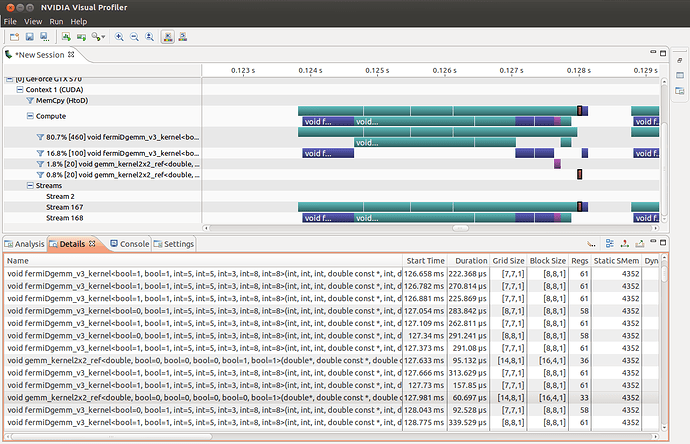Screen dimensions: 690x444
Task: Click the Details export chart icon
Action: coord(639,243)
